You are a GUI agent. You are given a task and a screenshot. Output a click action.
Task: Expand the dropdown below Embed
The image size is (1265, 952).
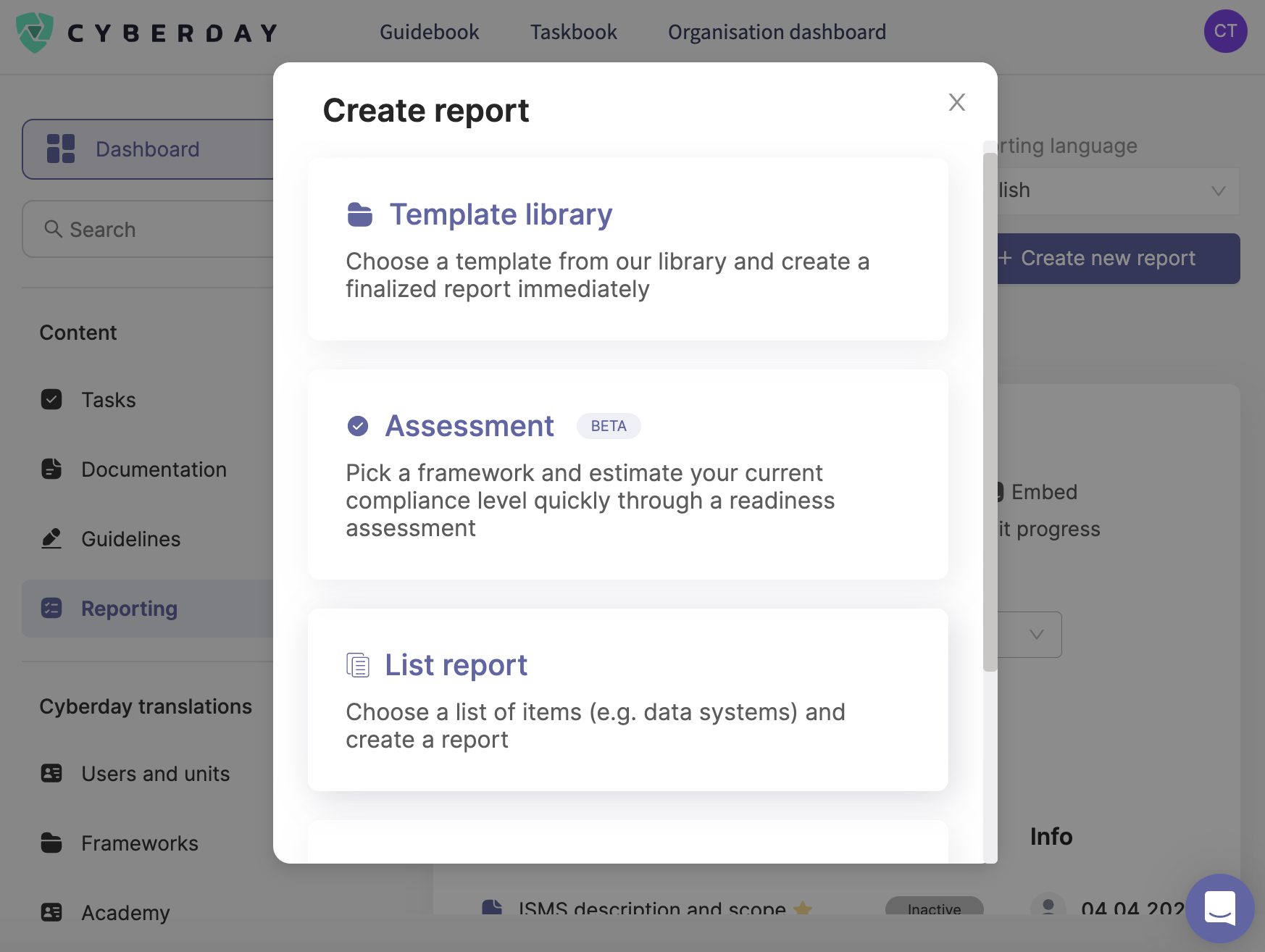[1036, 635]
